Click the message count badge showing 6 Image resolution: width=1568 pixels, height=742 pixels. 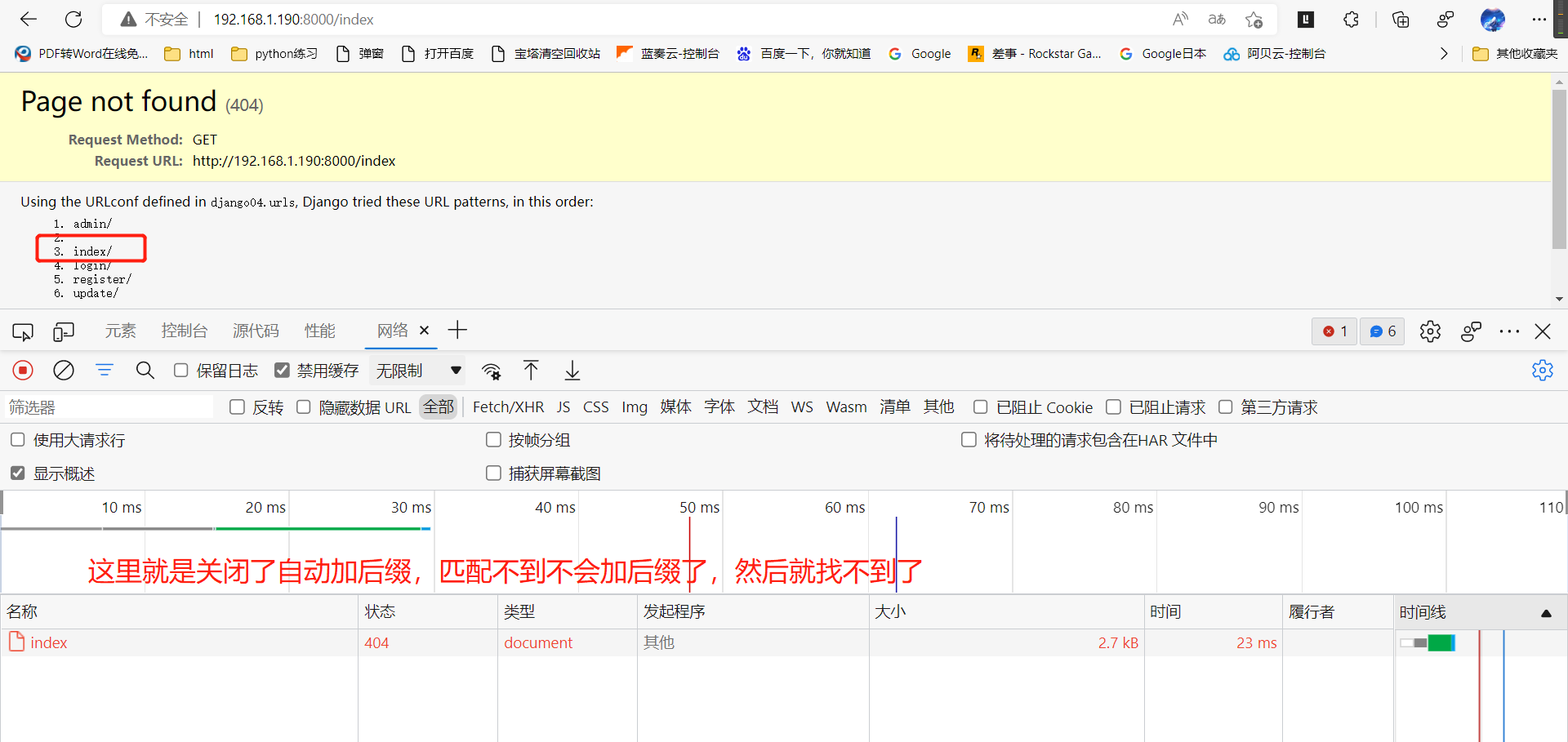pos(1383,331)
